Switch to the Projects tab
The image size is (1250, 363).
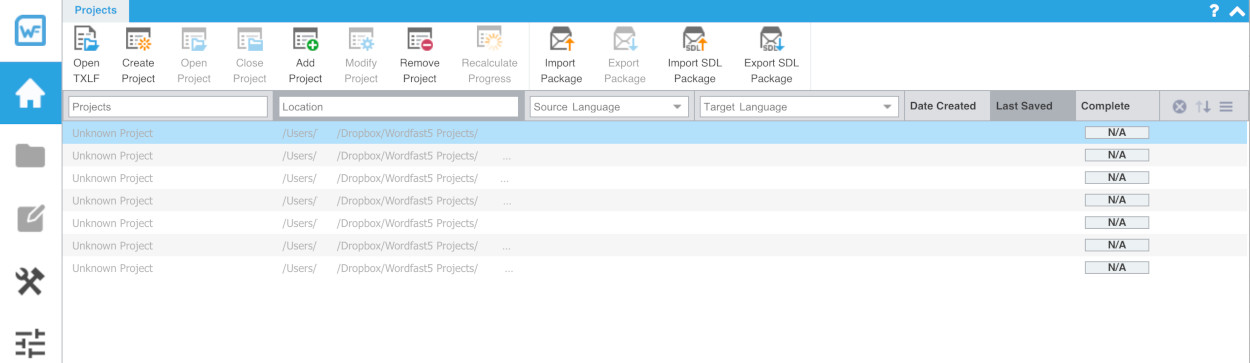point(95,11)
